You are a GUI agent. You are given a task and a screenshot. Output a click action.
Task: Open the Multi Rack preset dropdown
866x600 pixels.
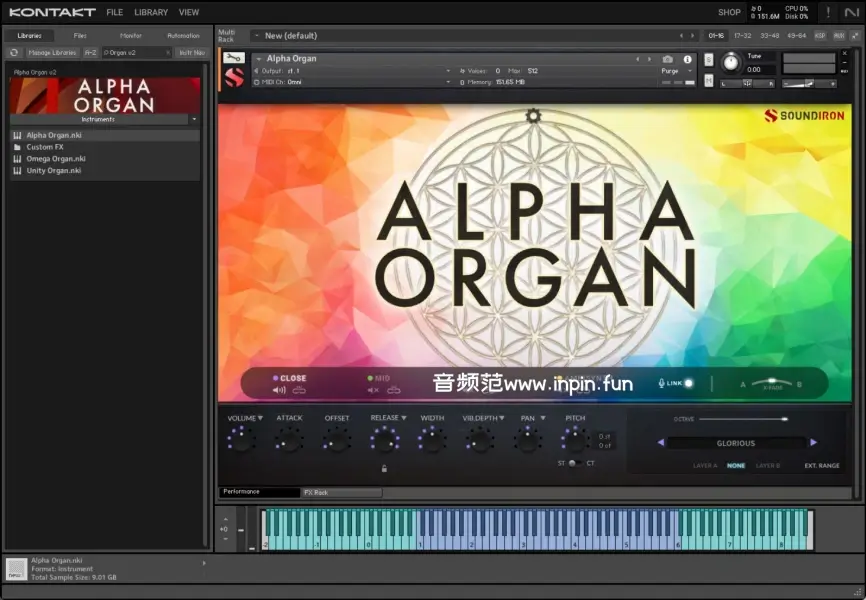click(x=256, y=35)
